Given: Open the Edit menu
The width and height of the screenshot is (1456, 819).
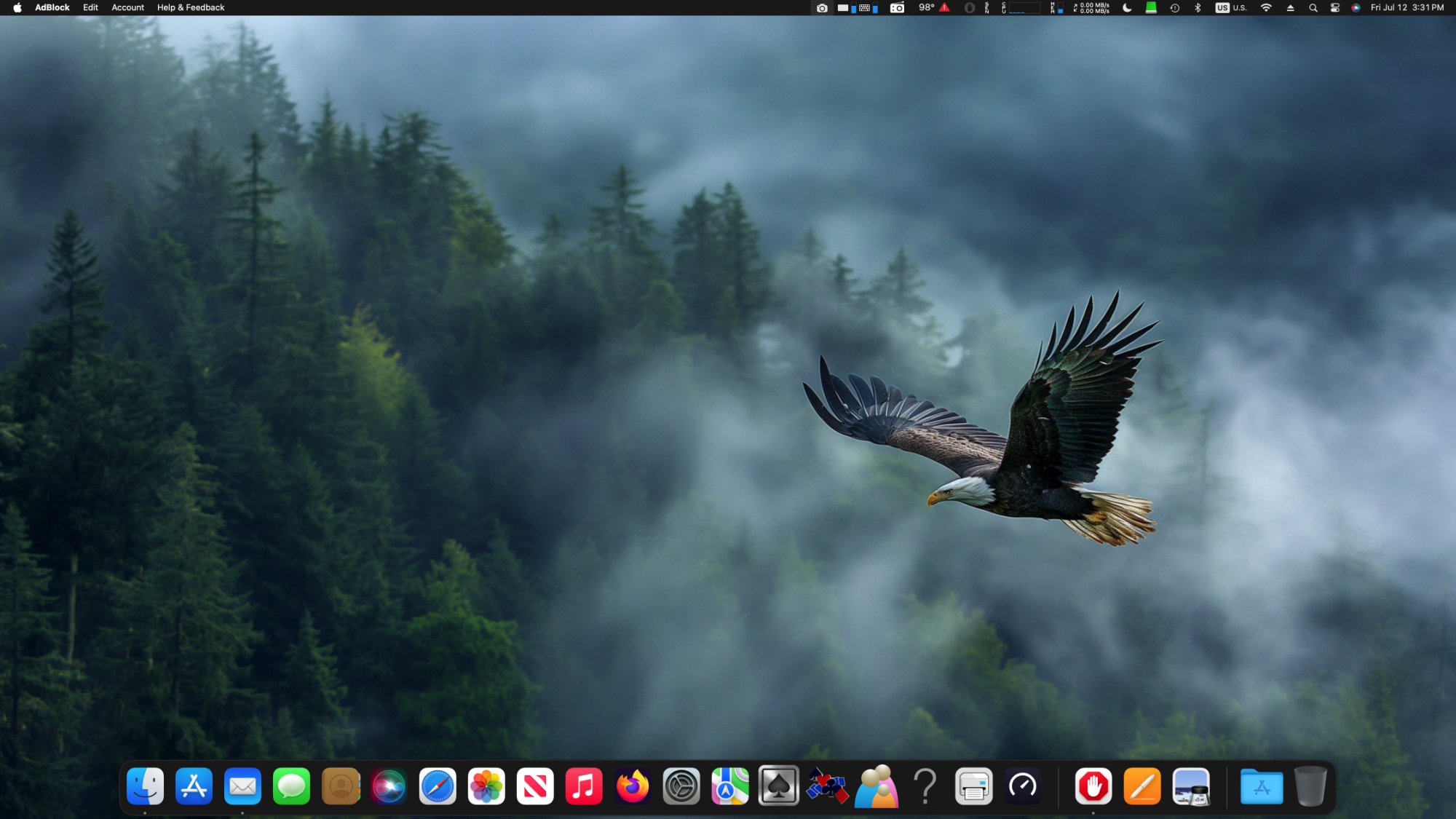Looking at the screenshot, I should point(90,7).
